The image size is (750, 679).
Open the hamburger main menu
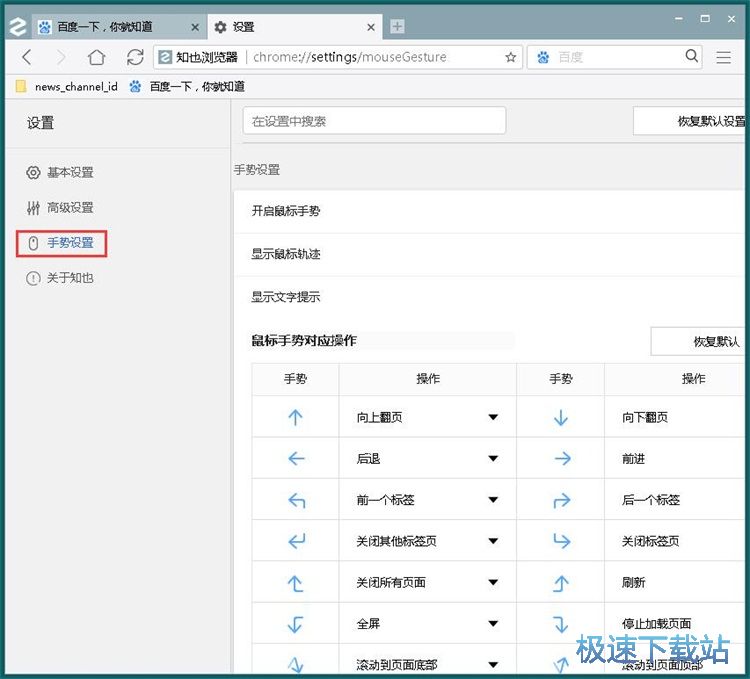(x=723, y=57)
